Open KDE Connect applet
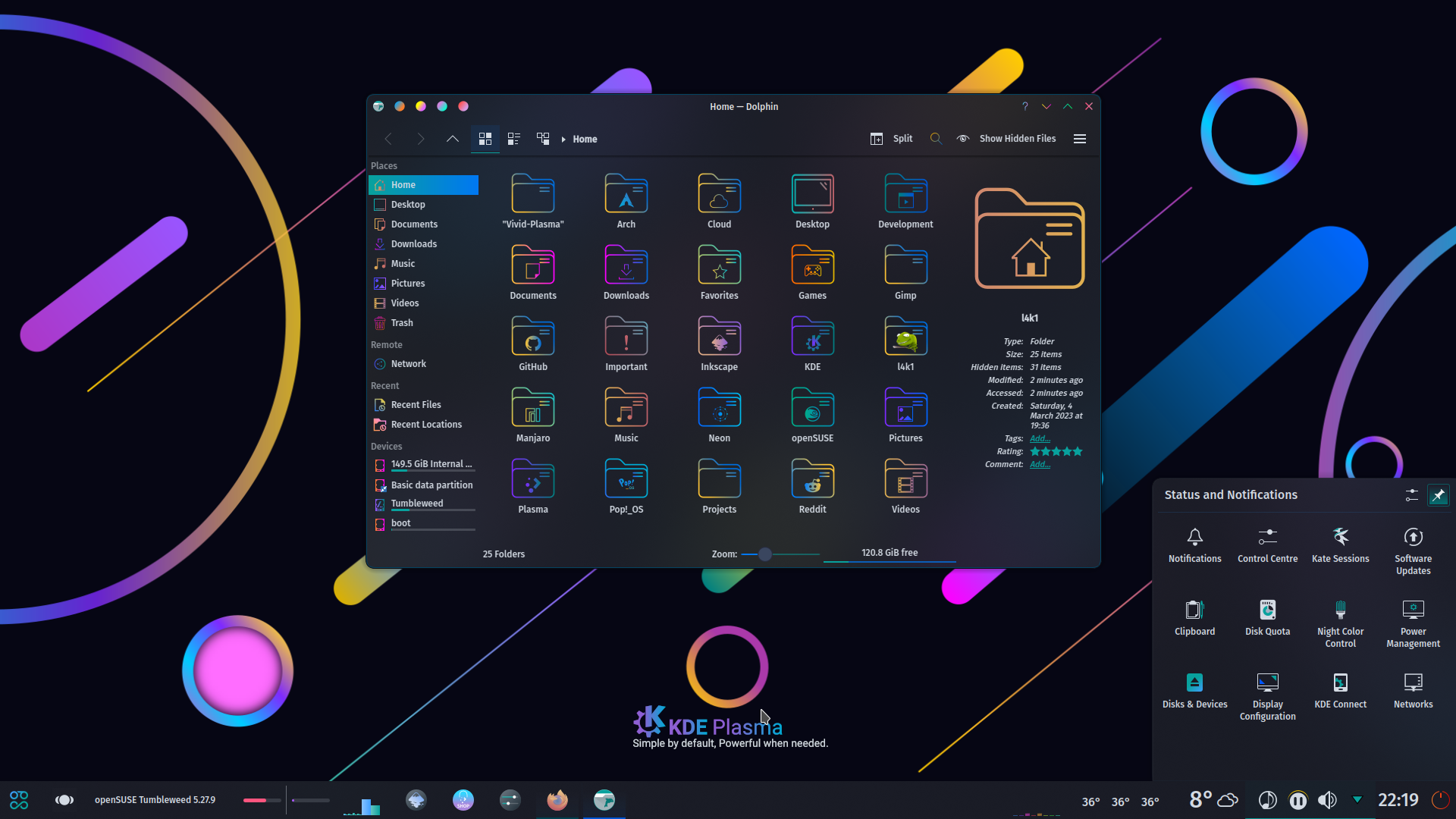 [x=1341, y=692]
